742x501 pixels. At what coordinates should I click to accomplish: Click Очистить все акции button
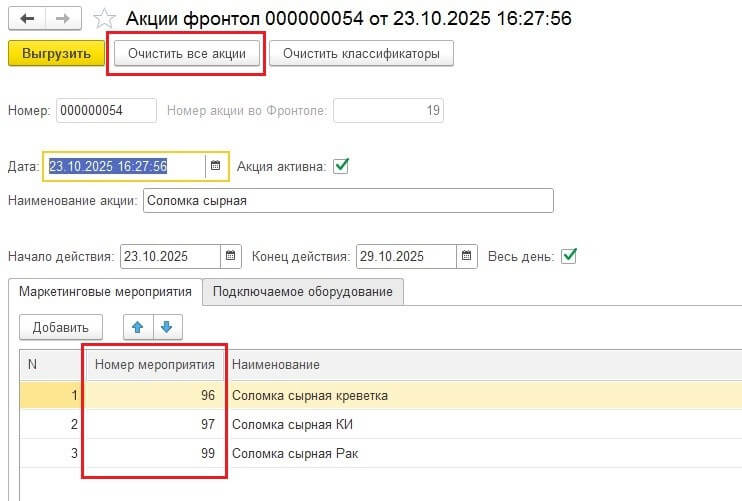click(187, 53)
